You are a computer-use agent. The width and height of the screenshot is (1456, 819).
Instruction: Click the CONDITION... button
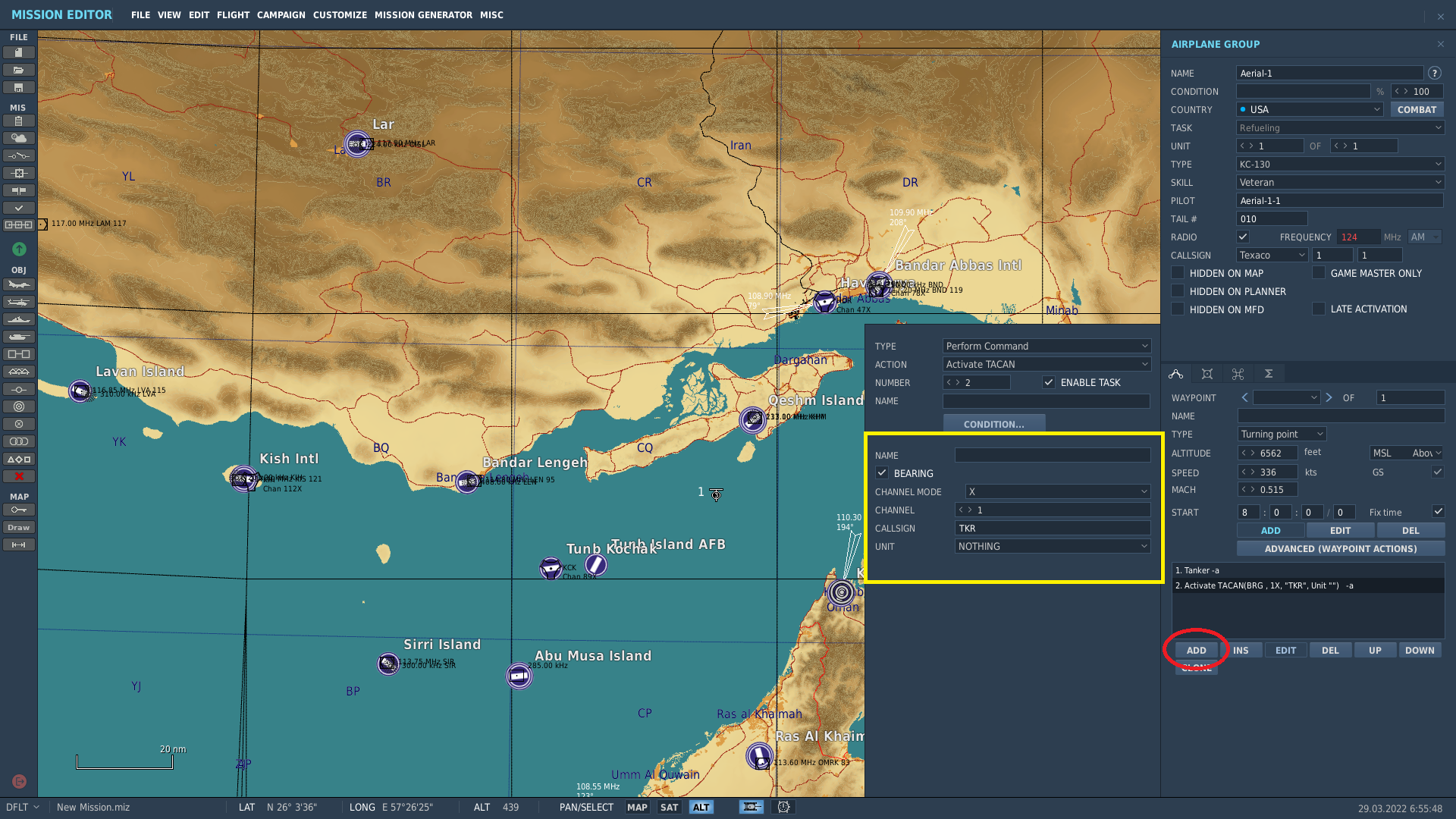pos(993,425)
